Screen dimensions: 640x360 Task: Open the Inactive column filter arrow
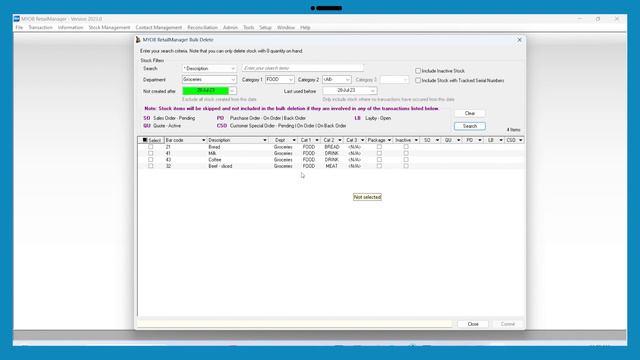pos(416,140)
